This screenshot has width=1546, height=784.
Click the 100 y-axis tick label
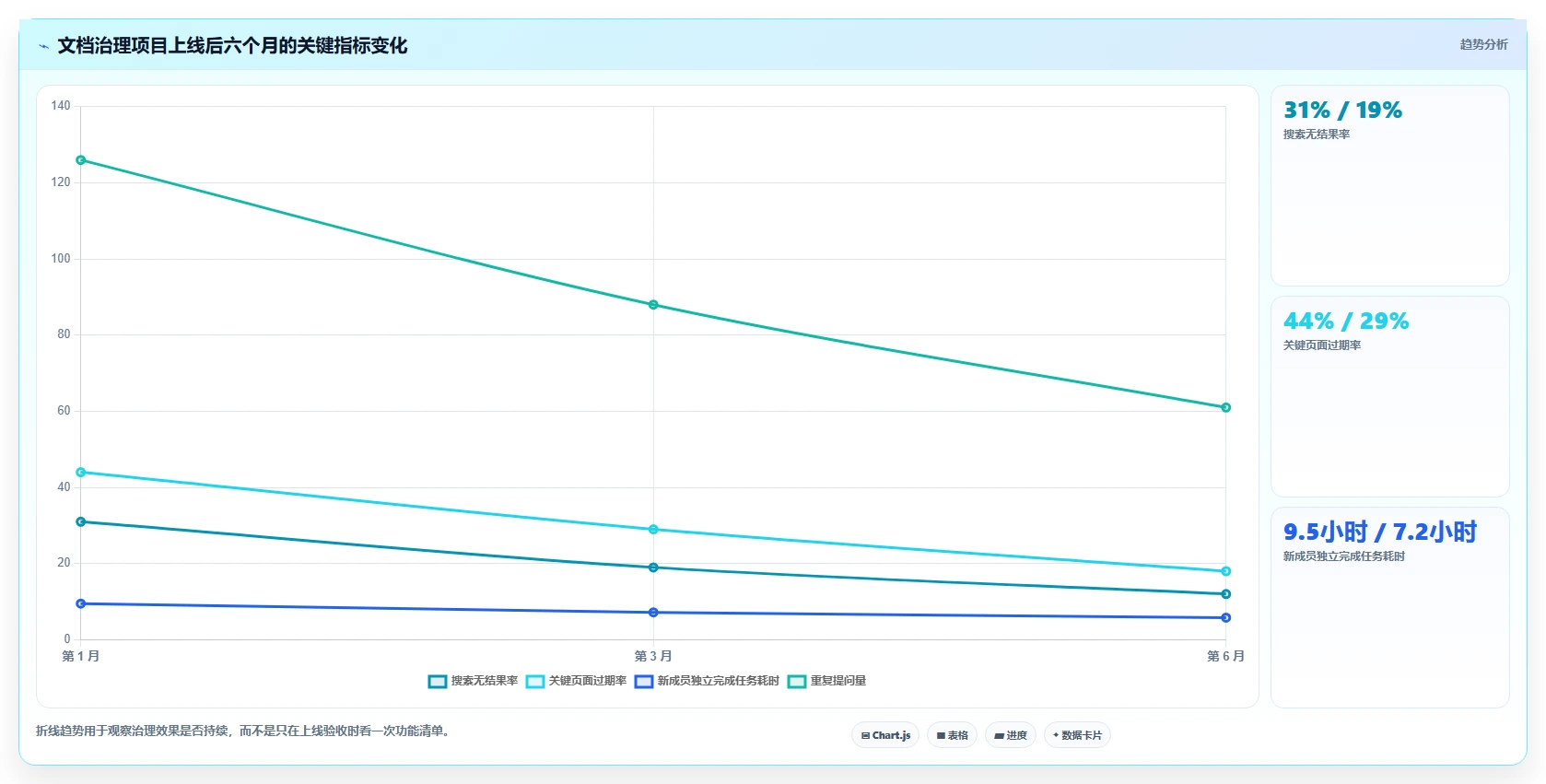[61, 259]
